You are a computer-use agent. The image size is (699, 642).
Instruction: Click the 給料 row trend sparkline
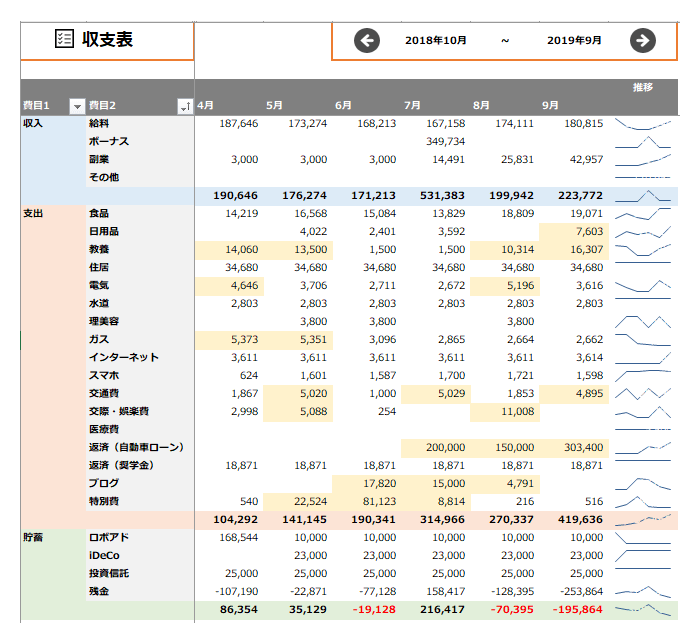point(643,123)
